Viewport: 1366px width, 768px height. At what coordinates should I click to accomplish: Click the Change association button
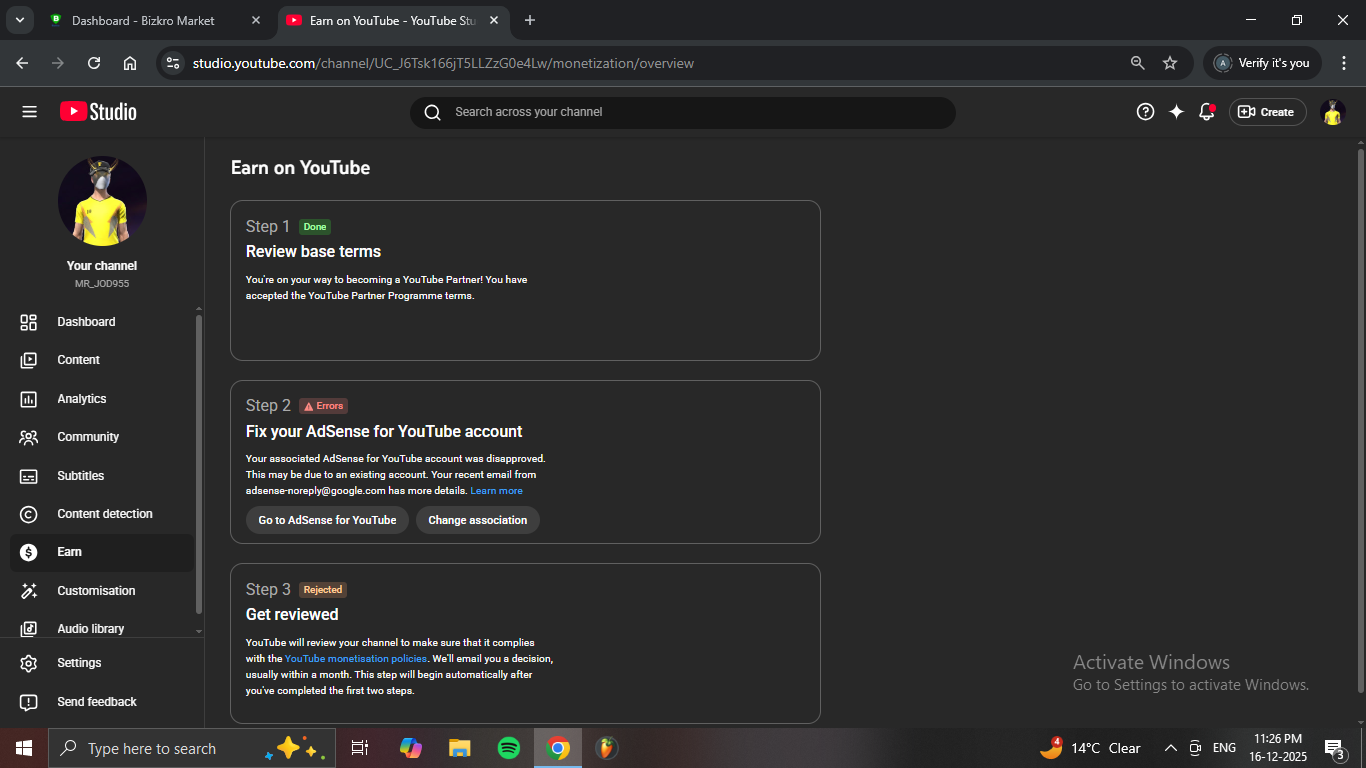(x=477, y=520)
